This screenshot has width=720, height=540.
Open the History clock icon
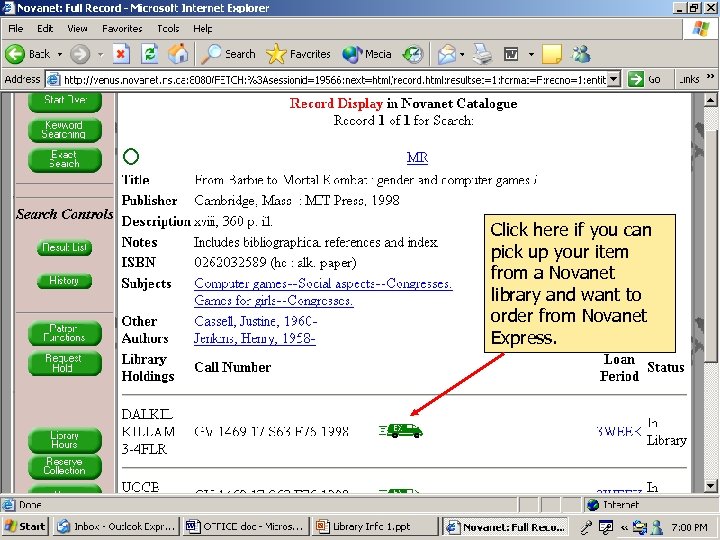tap(412, 54)
